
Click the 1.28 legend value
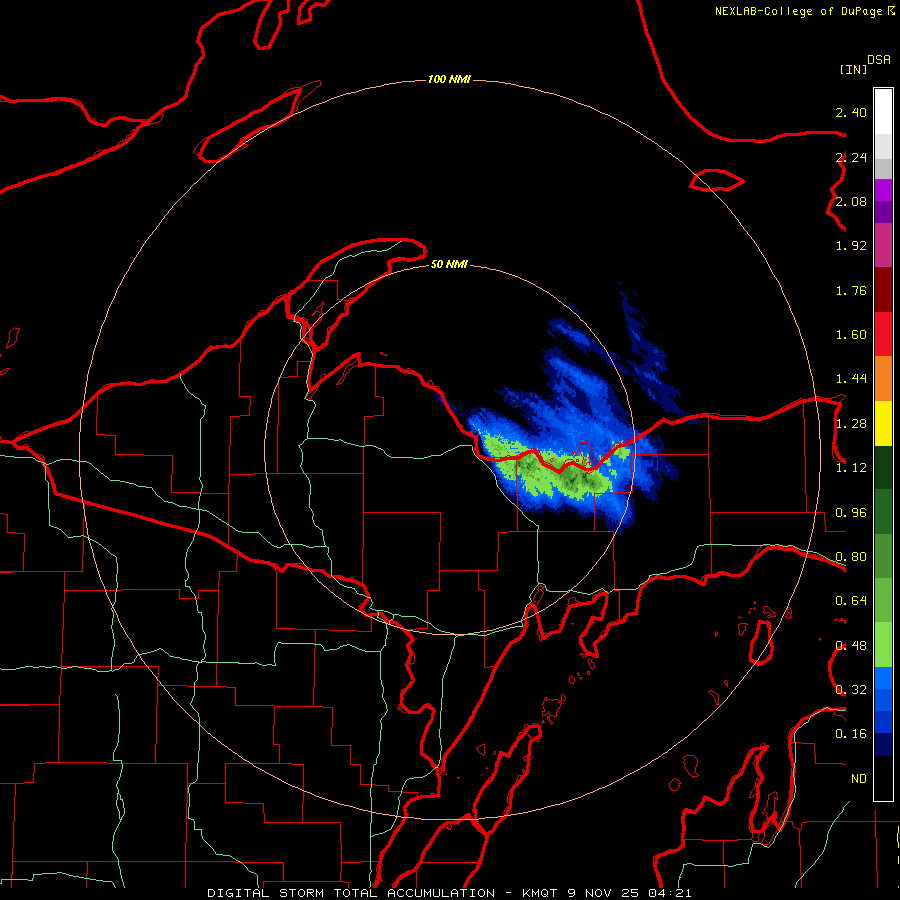coord(851,424)
